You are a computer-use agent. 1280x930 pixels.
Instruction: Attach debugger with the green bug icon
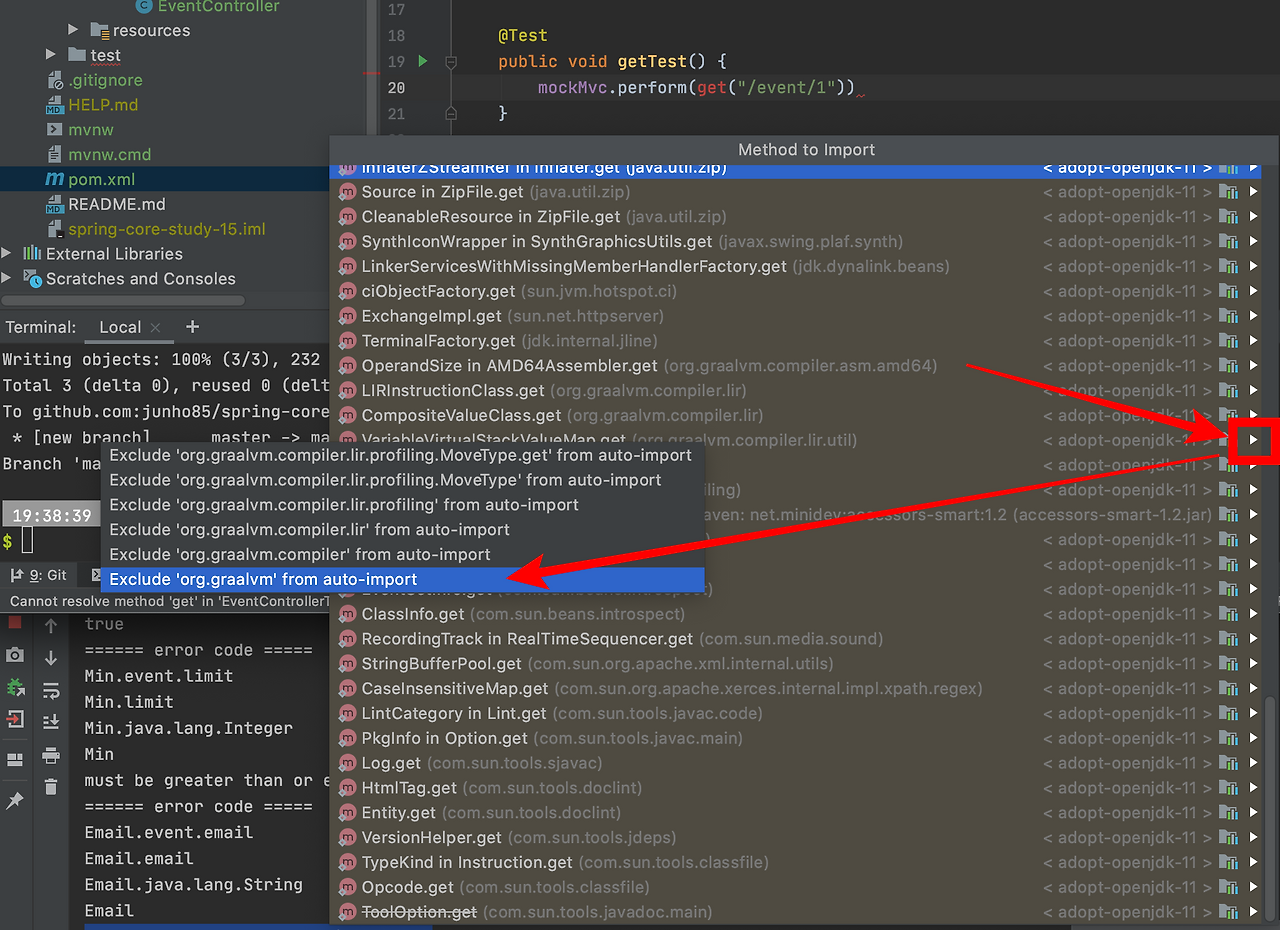(14, 688)
